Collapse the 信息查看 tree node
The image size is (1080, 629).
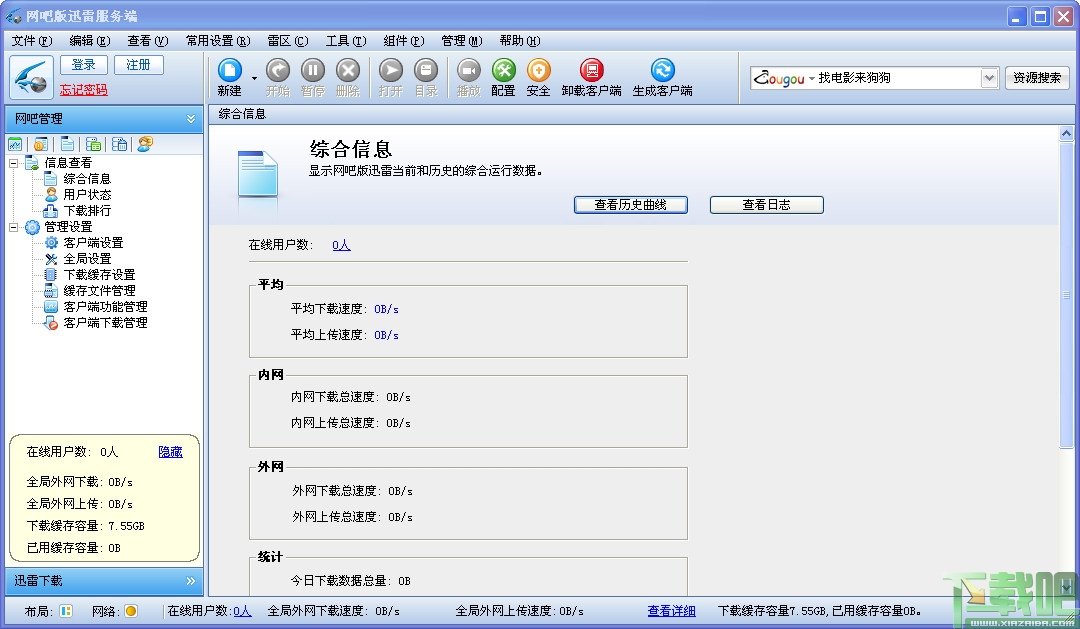pos(13,163)
